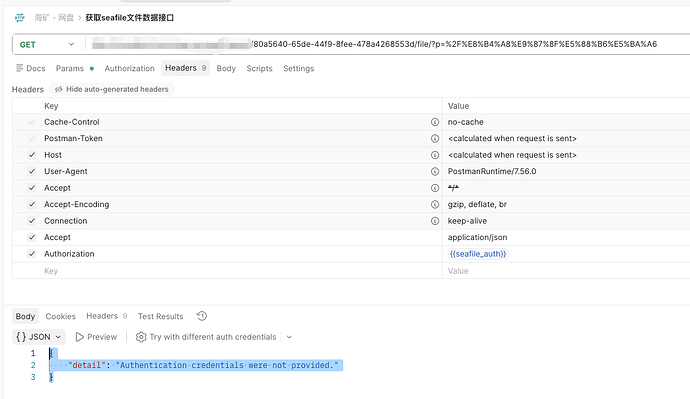Click the info icon on Connection row
Viewport: 690px width, 399px height.
(435, 221)
